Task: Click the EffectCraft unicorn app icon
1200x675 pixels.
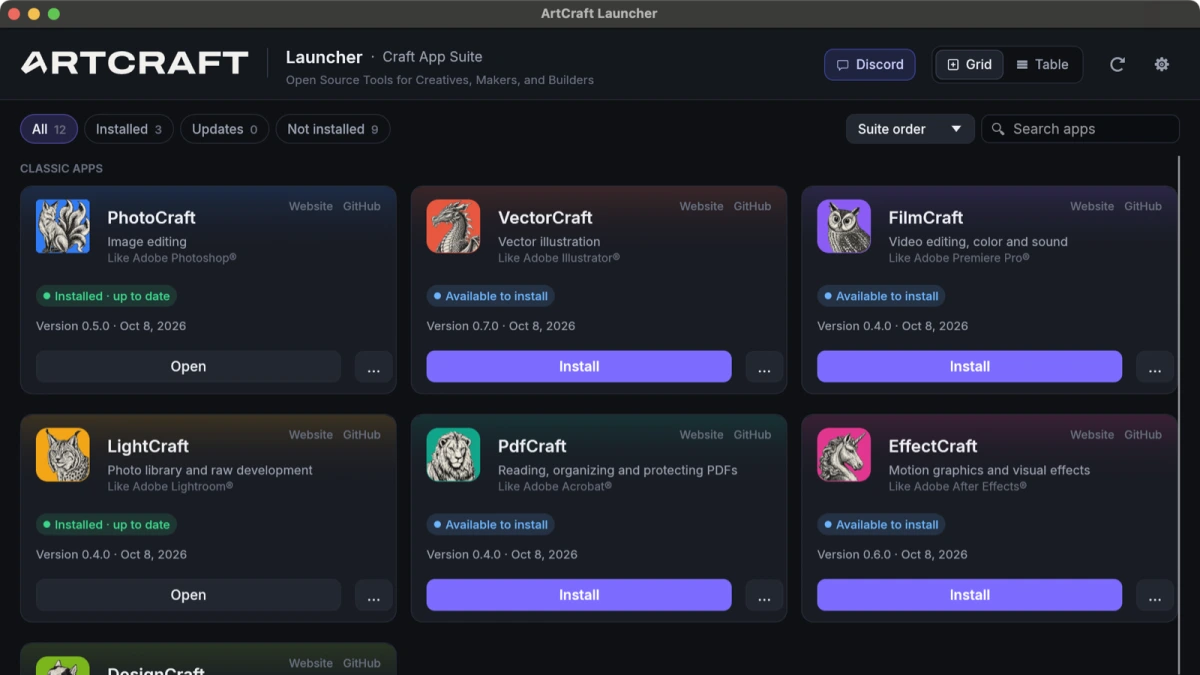Action: click(x=844, y=455)
